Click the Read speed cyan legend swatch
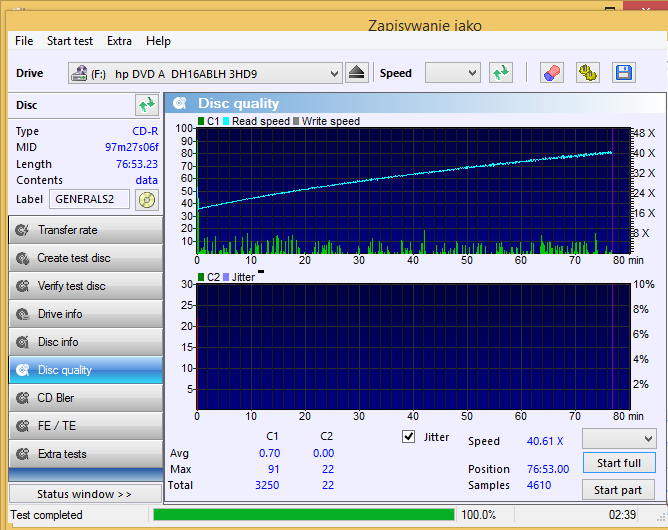Viewport: 668px width, 530px height. [x=226, y=121]
